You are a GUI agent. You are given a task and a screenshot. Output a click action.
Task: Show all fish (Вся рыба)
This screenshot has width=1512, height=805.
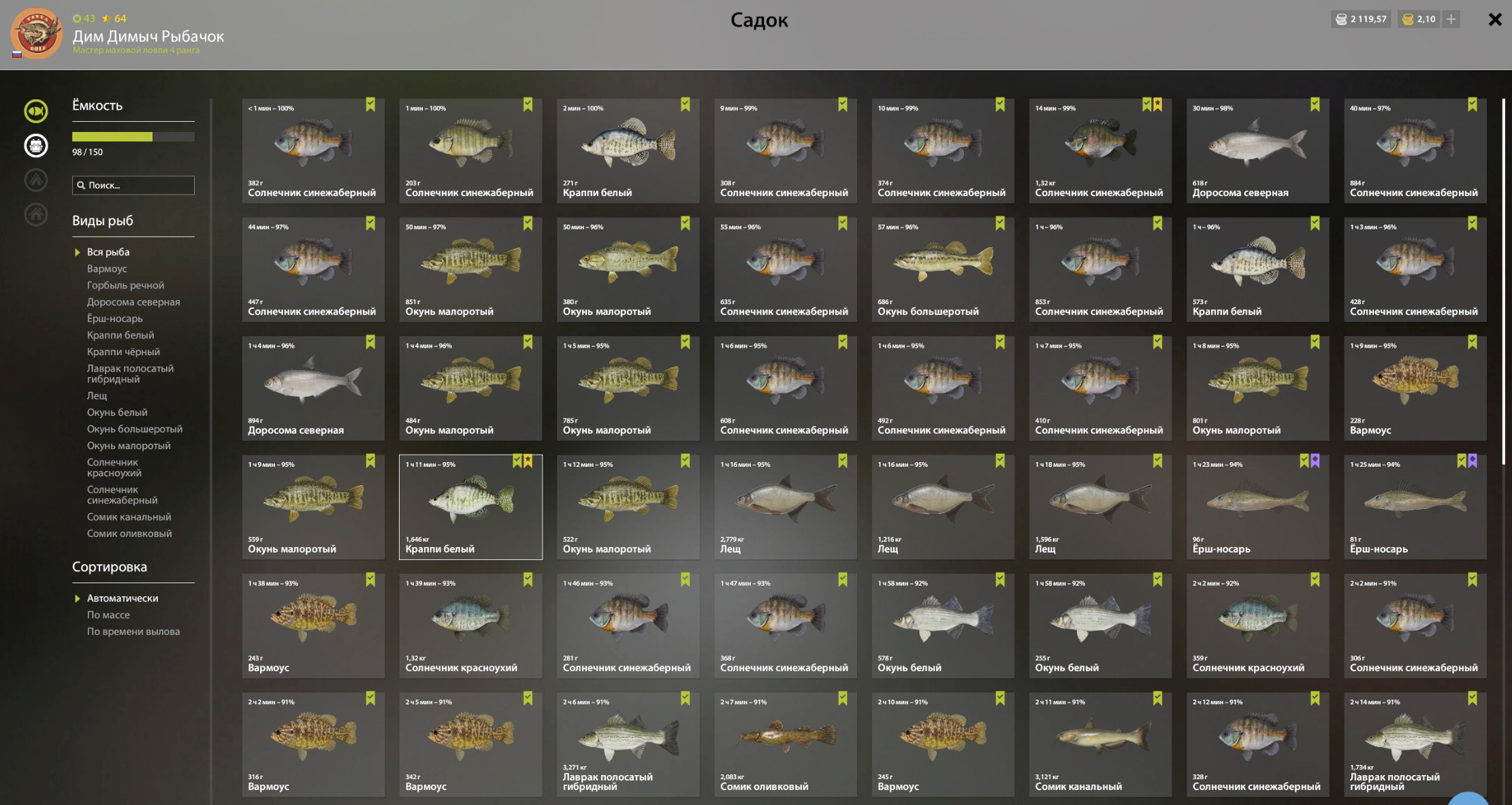(108, 252)
